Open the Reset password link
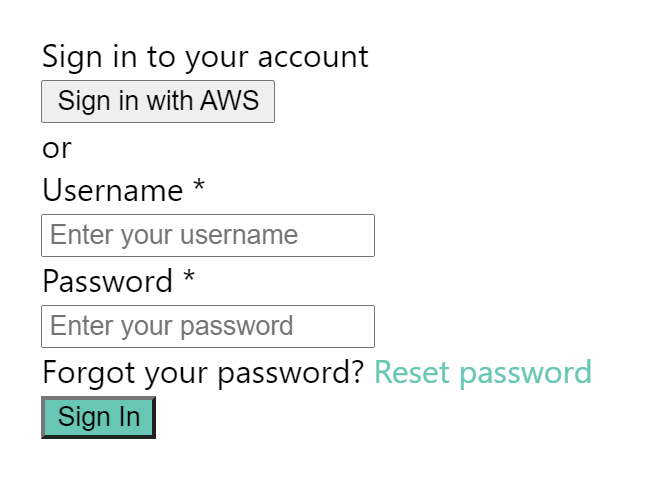Viewport: 649px width, 487px height. (x=483, y=372)
